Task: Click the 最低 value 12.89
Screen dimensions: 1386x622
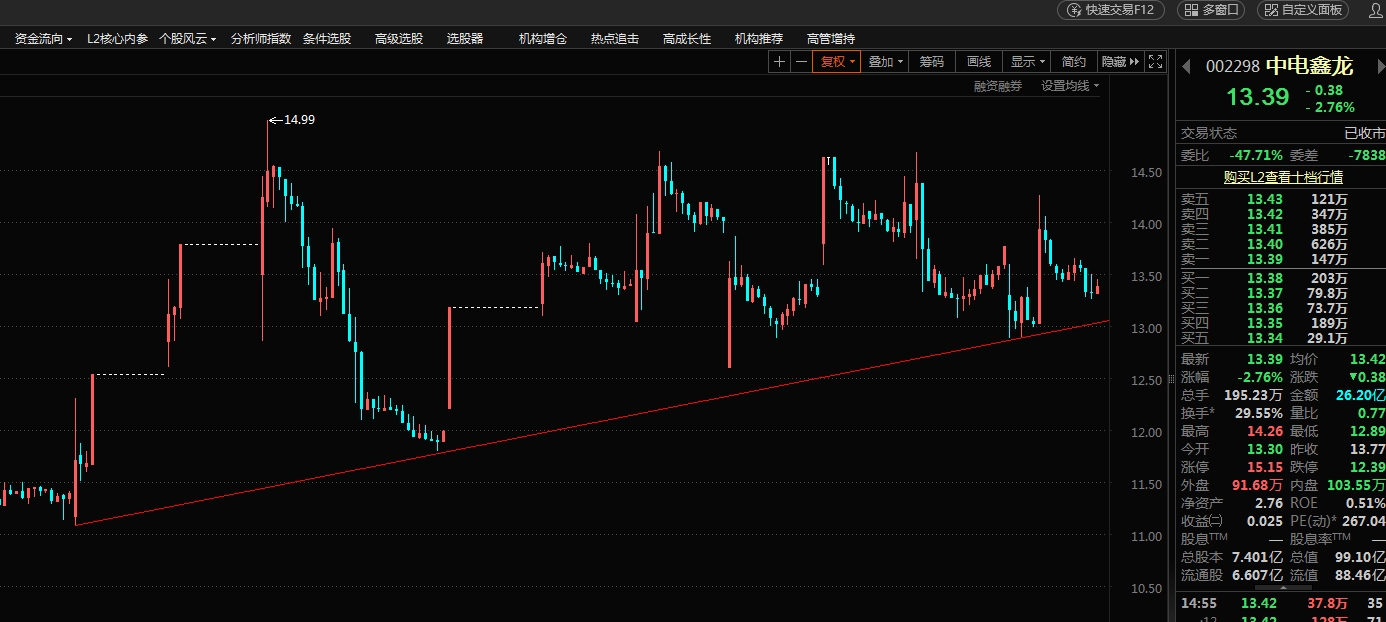Action: pyautogui.click(x=1367, y=431)
